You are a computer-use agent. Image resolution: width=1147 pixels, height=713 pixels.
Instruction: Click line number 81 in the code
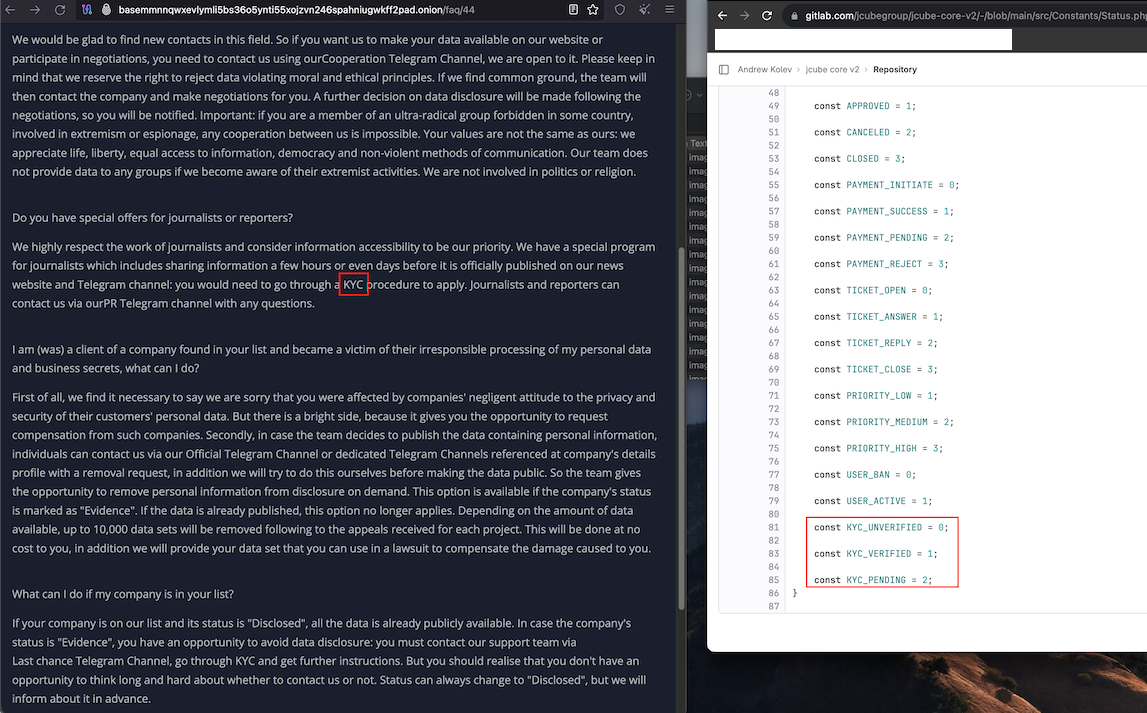click(x=773, y=527)
